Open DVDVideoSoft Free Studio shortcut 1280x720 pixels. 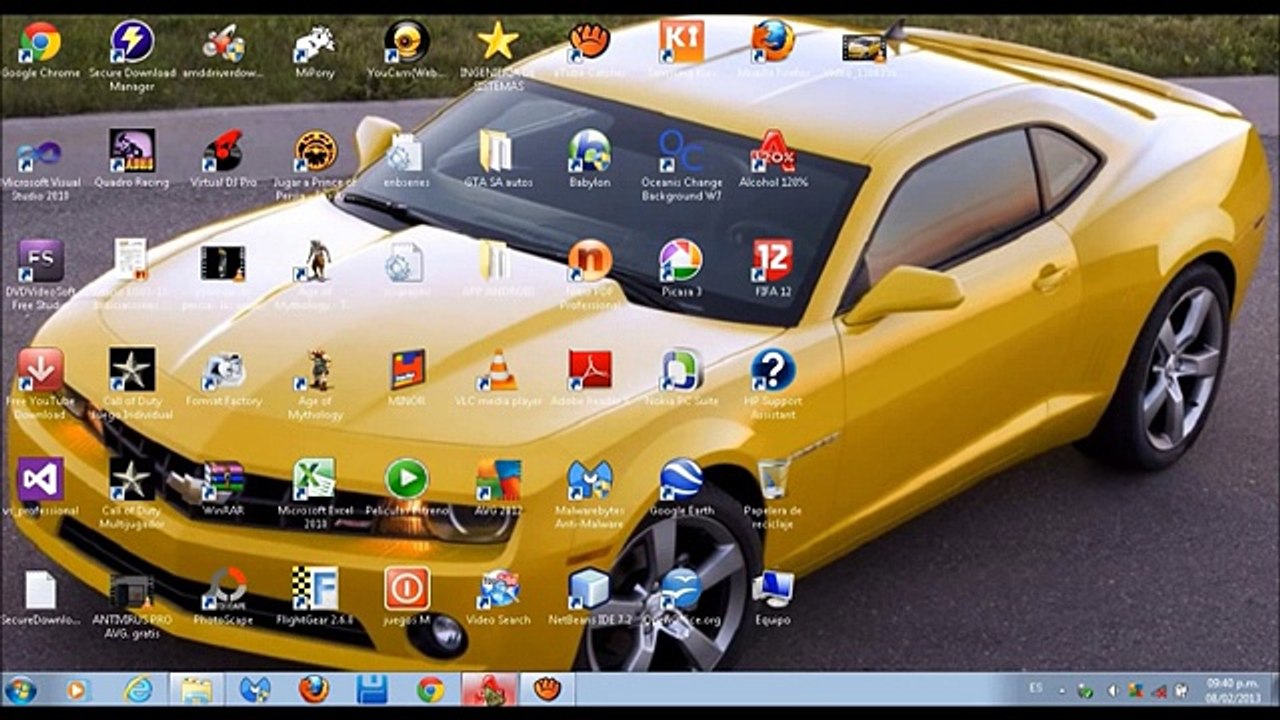coord(40,261)
